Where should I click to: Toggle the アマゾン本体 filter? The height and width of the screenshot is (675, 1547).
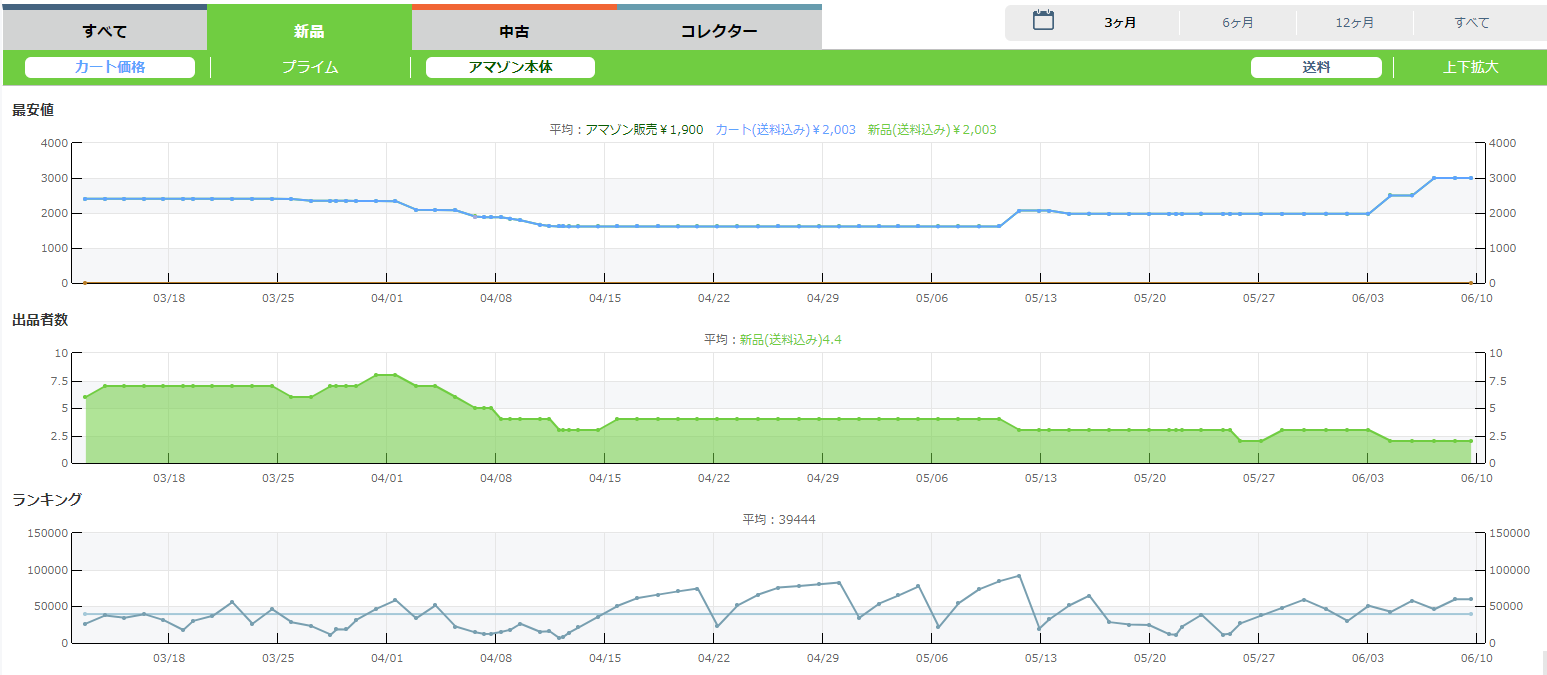[x=510, y=67]
